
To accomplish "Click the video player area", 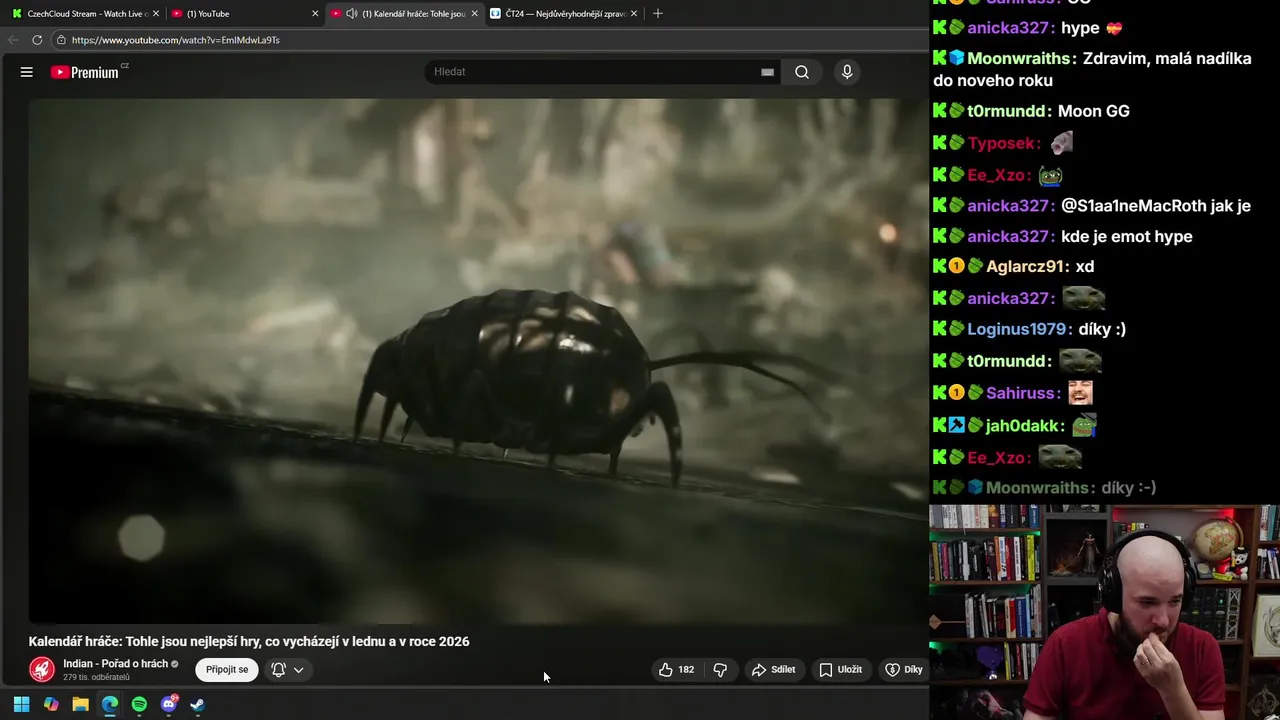I will tap(478, 360).
